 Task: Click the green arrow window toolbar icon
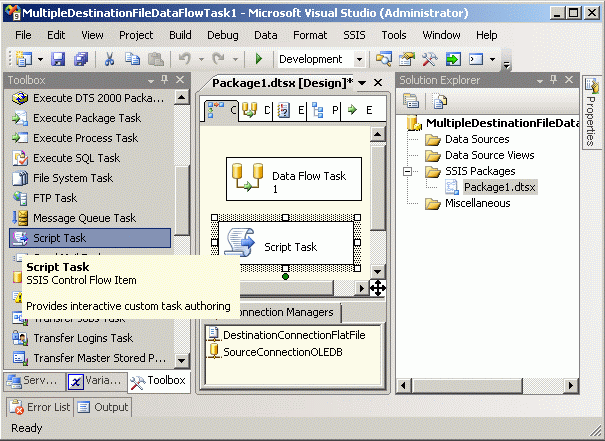(x=453, y=59)
